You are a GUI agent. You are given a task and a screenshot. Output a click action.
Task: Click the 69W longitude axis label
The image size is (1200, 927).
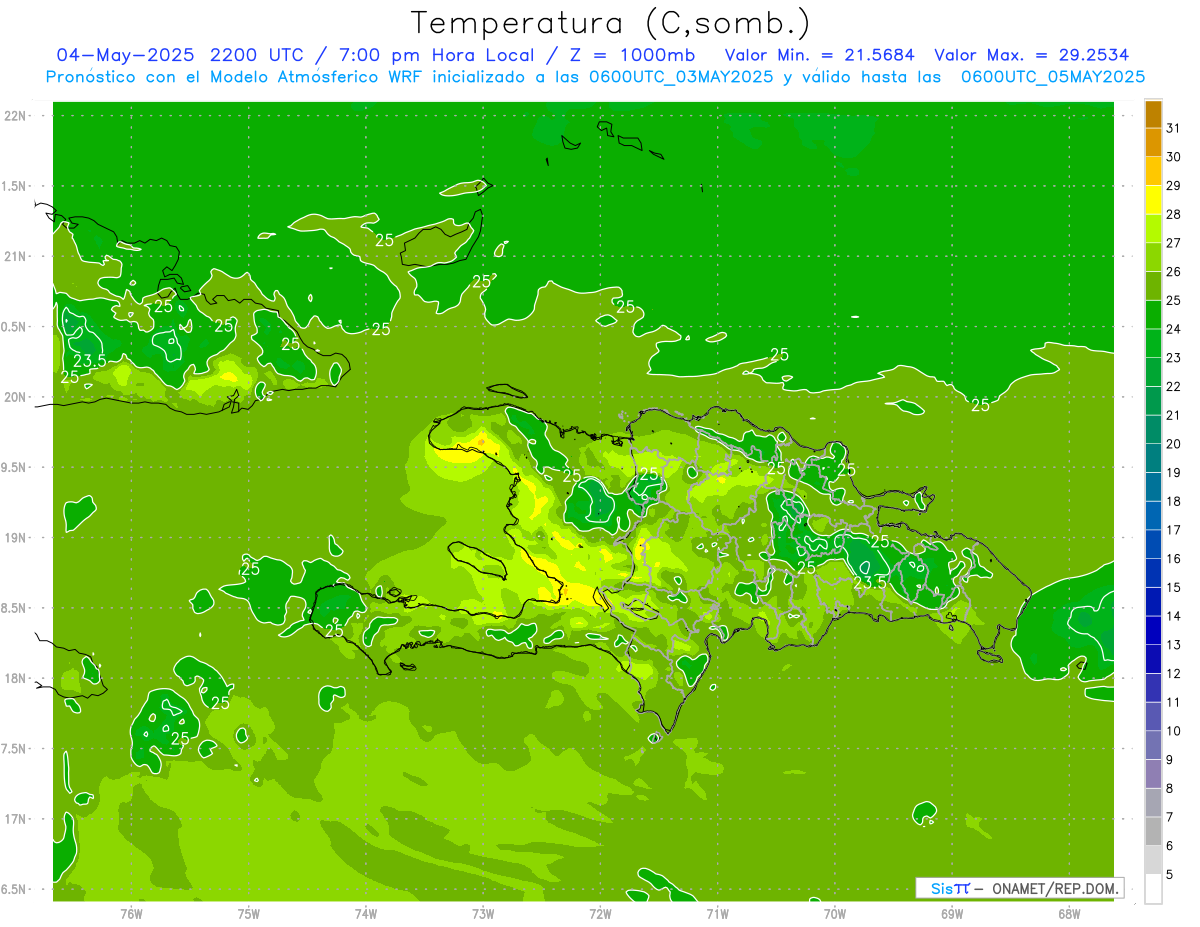pyautogui.click(x=952, y=913)
